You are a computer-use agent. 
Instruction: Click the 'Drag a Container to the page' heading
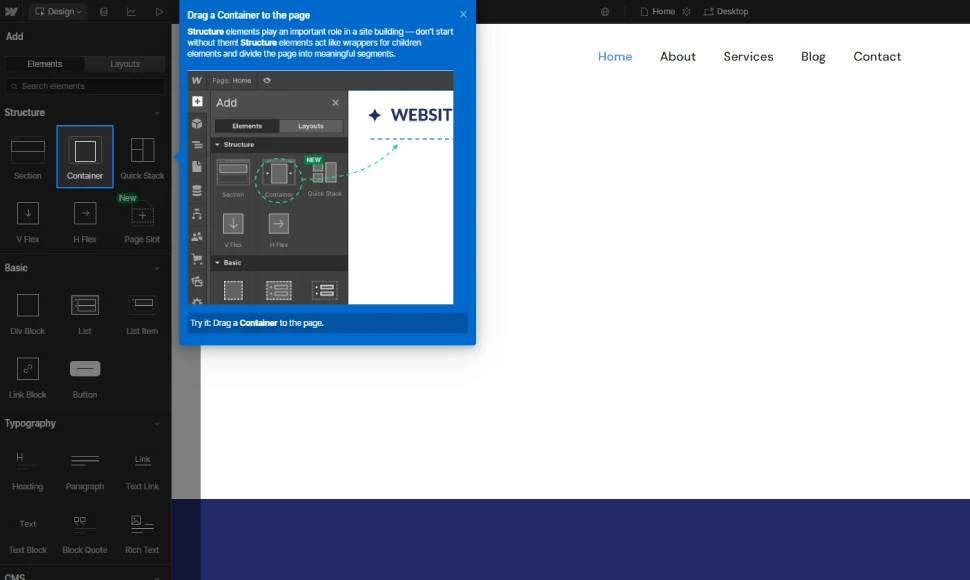click(x=249, y=15)
